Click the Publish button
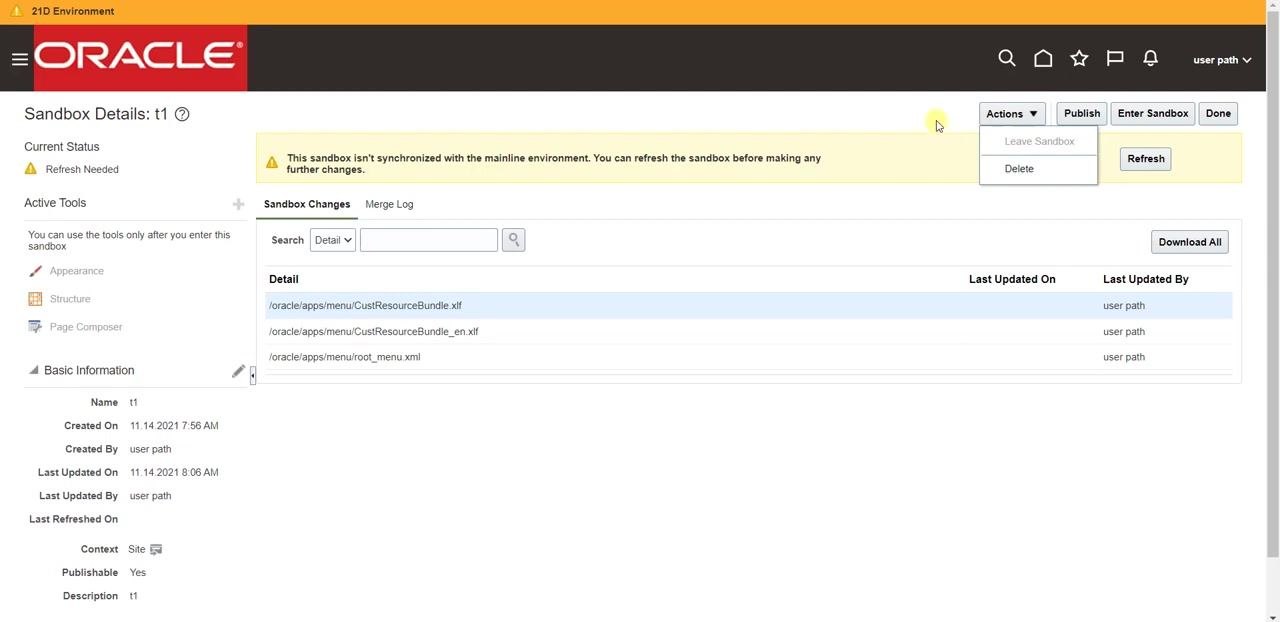Image resolution: width=1280 pixels, height=622 pixels. pos(1082,114)
